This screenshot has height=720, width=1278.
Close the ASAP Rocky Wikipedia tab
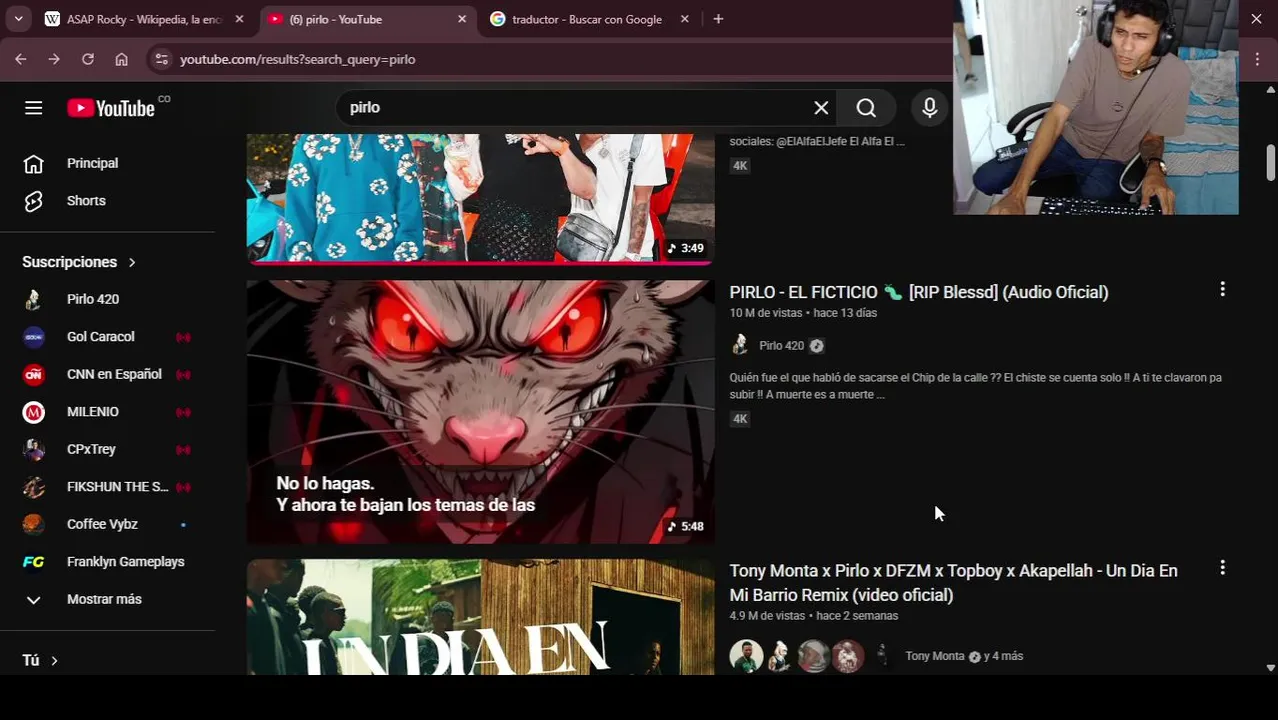239,19
